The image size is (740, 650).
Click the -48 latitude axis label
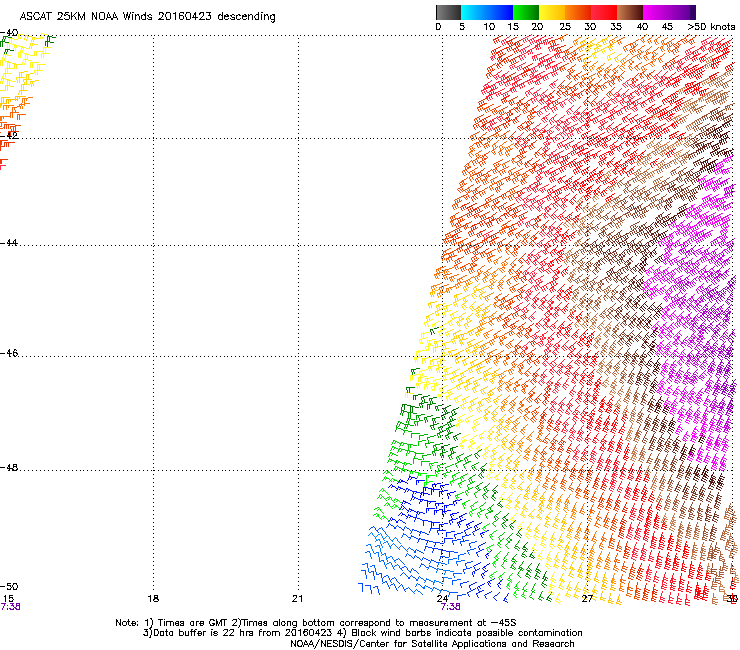[9, 467]
